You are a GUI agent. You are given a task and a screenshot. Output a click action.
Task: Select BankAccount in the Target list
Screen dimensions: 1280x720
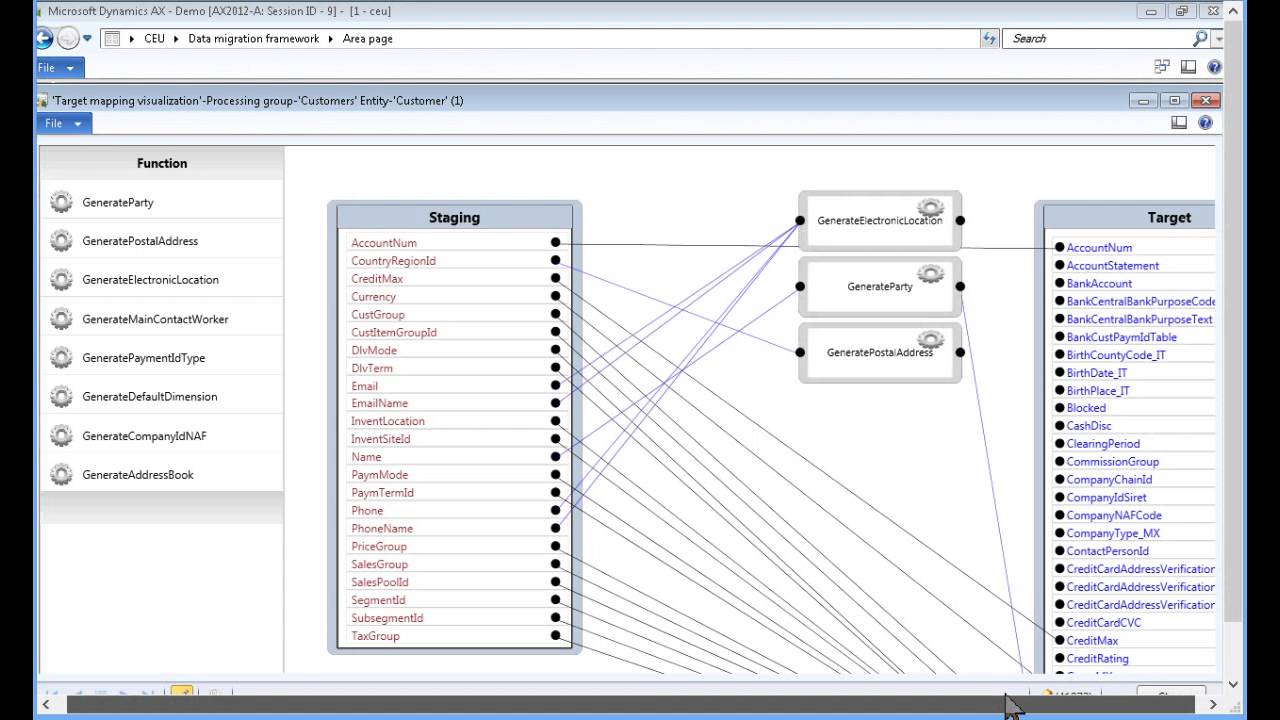click(1099, 283)
